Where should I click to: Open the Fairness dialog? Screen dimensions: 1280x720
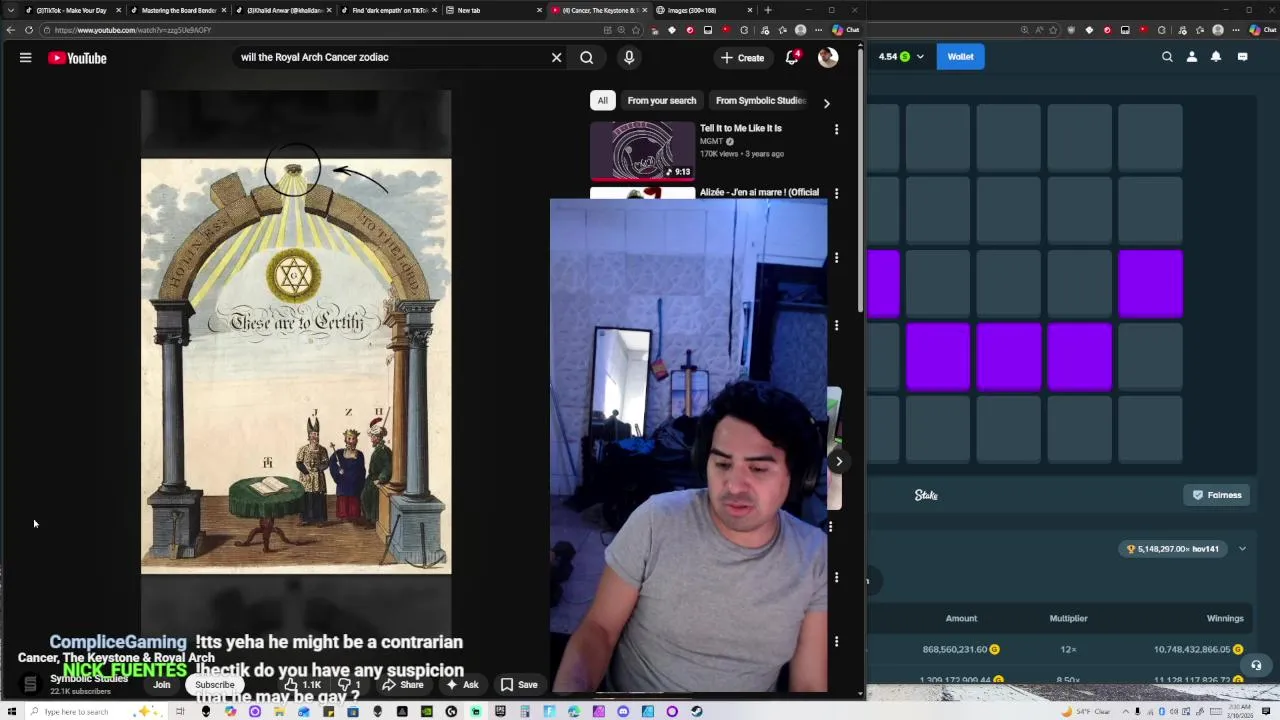click(x=1217, y=495)
